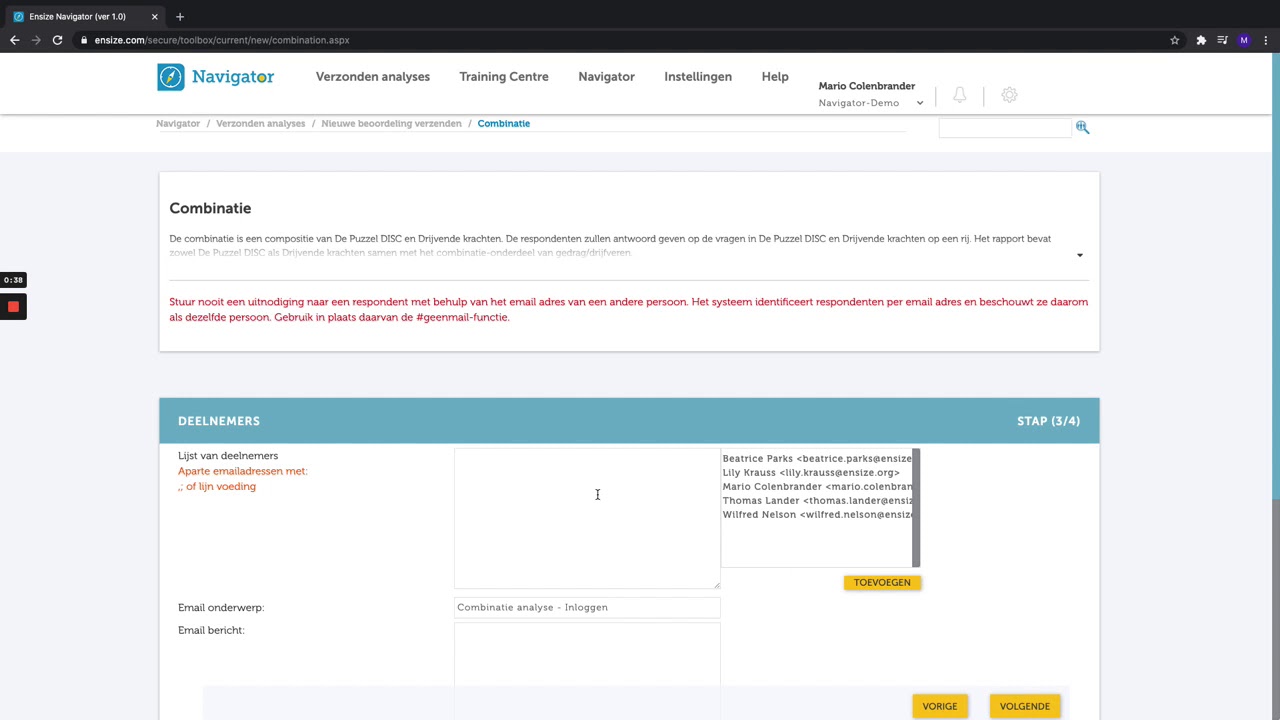The width and height of the screenshot is (1280, 720).
Task: Click the browser address bar
Action: coord(620,40)
